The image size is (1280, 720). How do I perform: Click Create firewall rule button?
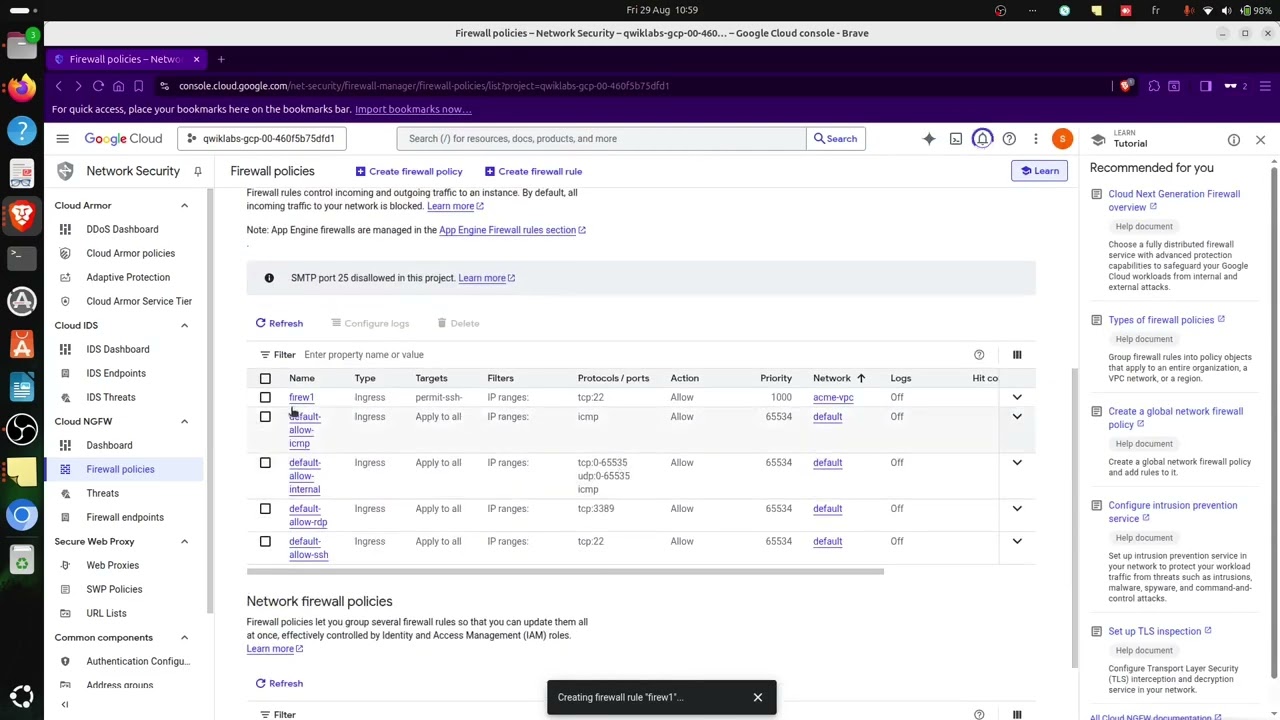pyautogui.click(x=533, y=172)
